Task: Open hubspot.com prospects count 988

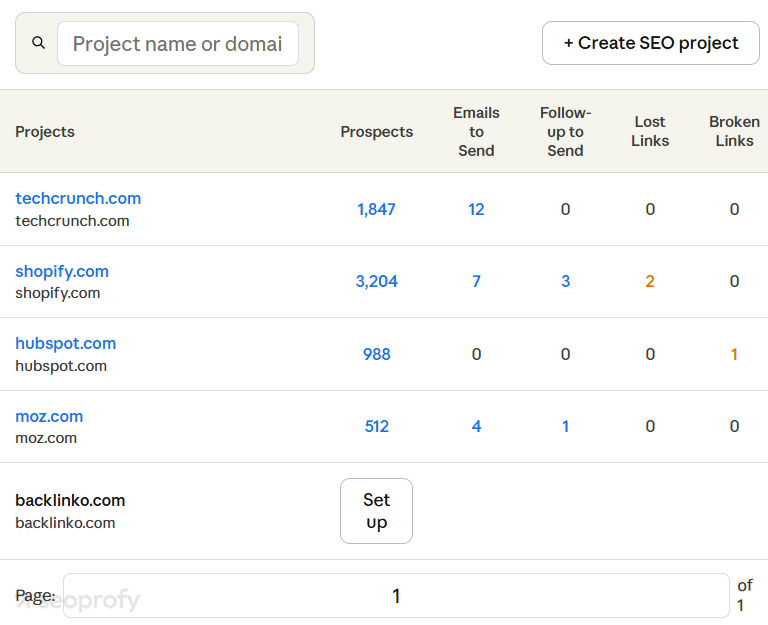Action: [376, 354]
